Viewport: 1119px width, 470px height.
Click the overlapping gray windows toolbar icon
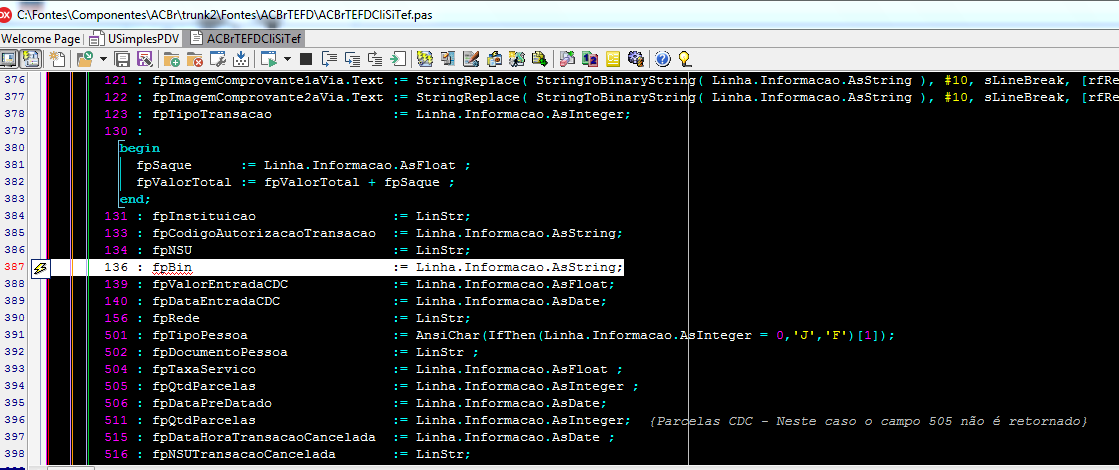click(448, 58)
